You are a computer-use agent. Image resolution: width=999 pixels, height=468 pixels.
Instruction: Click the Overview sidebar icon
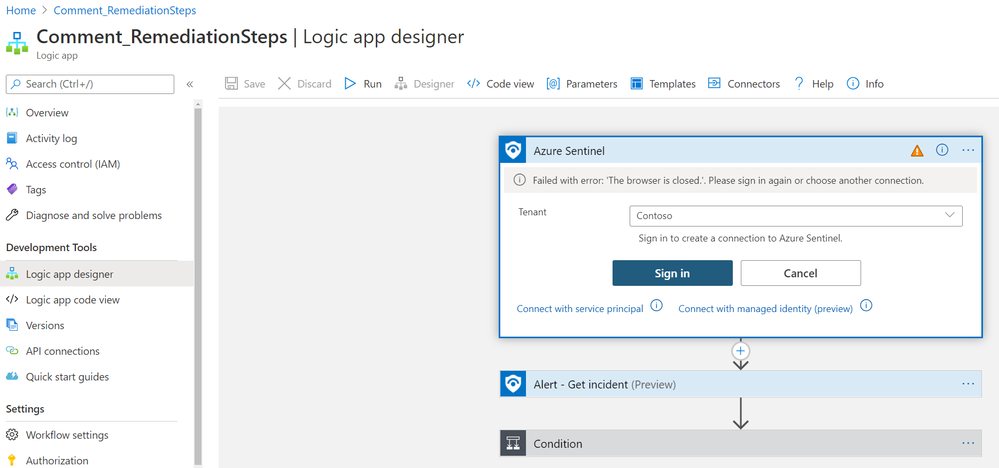(x=12, y=113)
